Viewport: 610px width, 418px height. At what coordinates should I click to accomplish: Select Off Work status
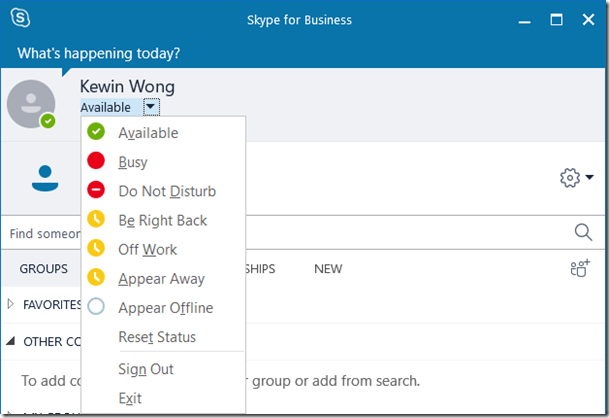pos(148,249)
